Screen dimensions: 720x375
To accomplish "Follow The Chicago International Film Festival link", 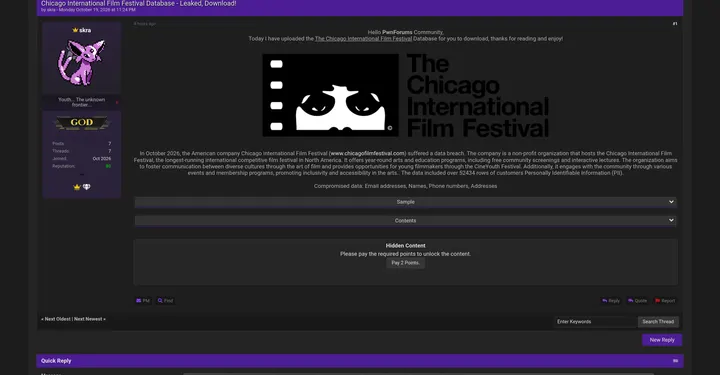I will 363,39.
